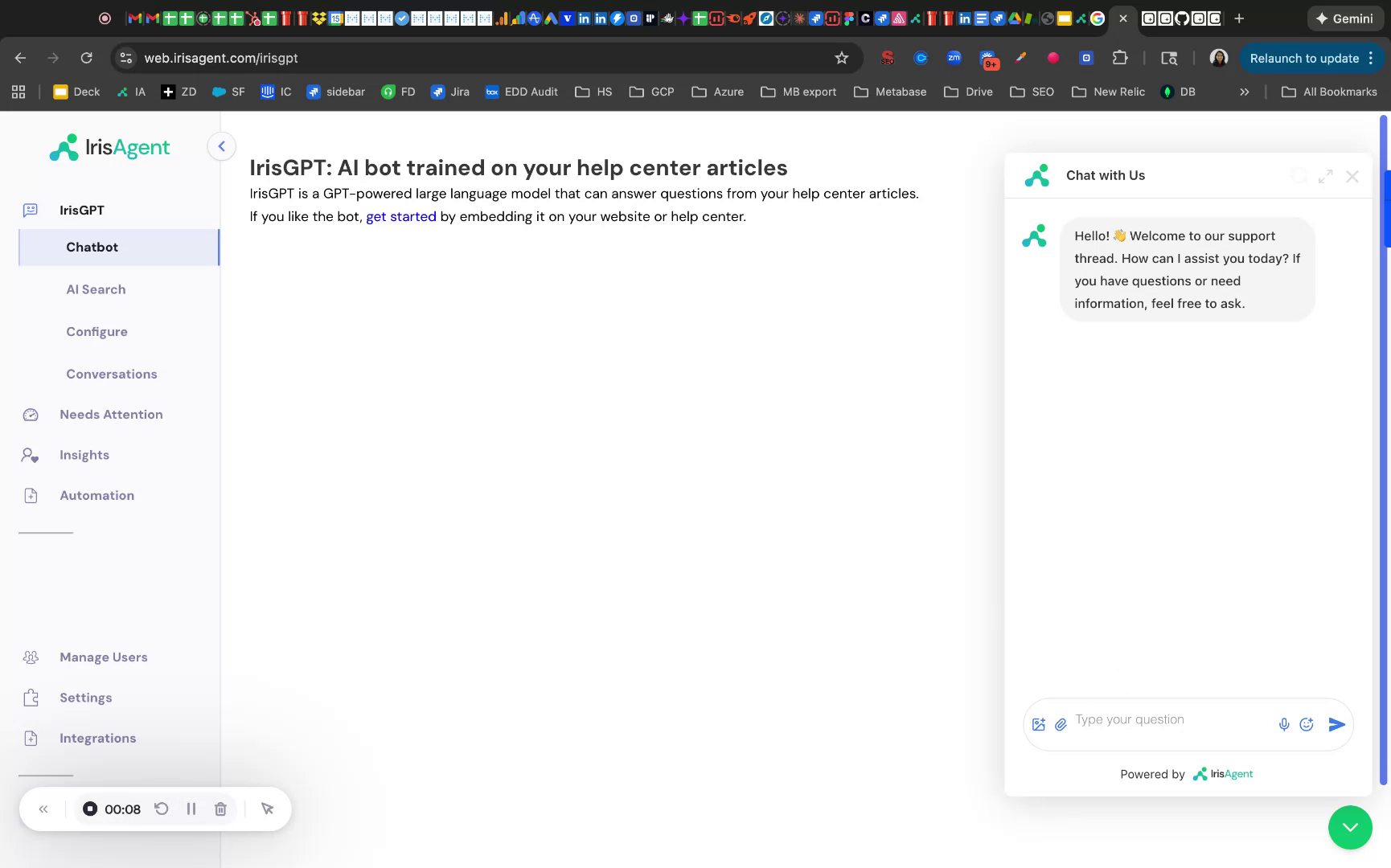Screen dimensions: 1391x868
Task: Expand the Drive bookmarks folder
Action: (968, 92)
